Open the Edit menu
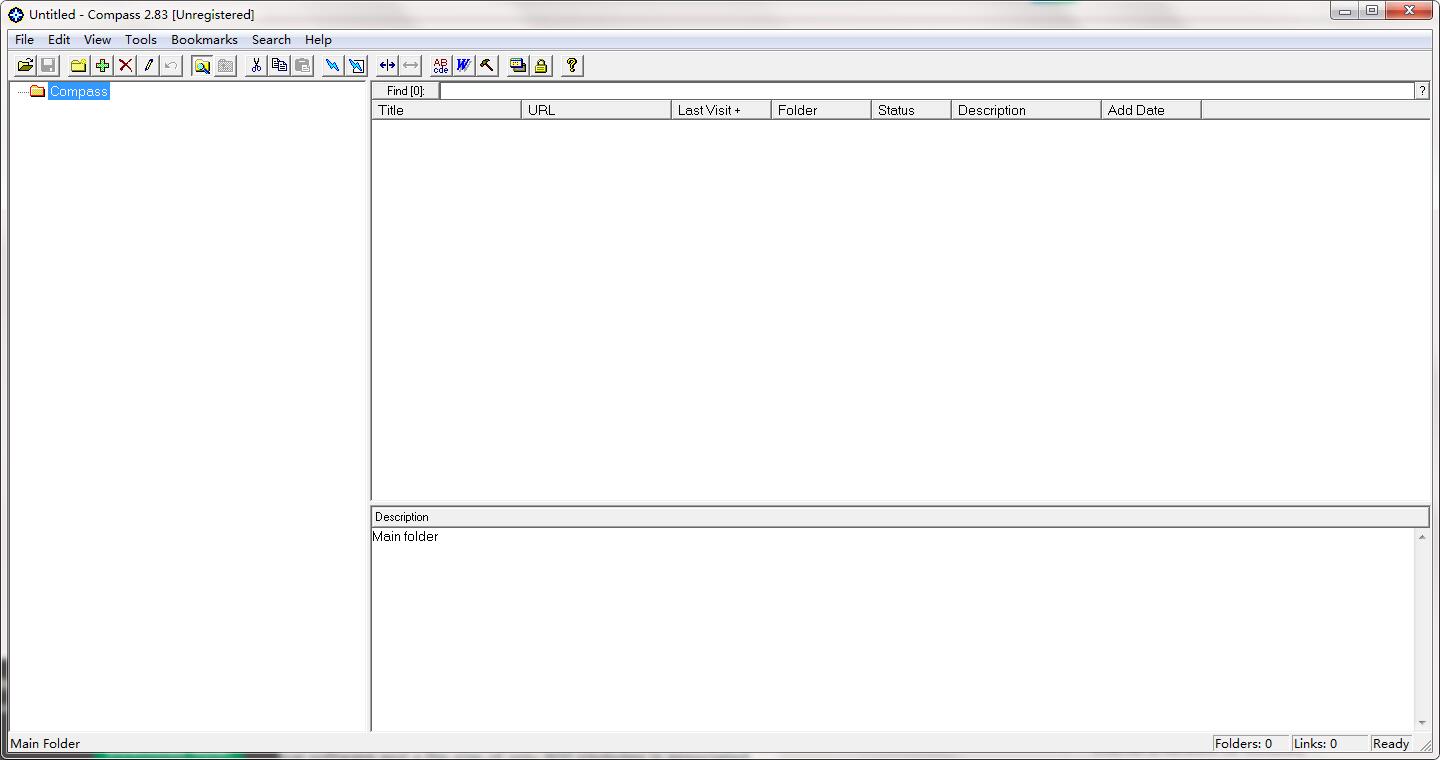1440x760 pixels. point(59,40)
